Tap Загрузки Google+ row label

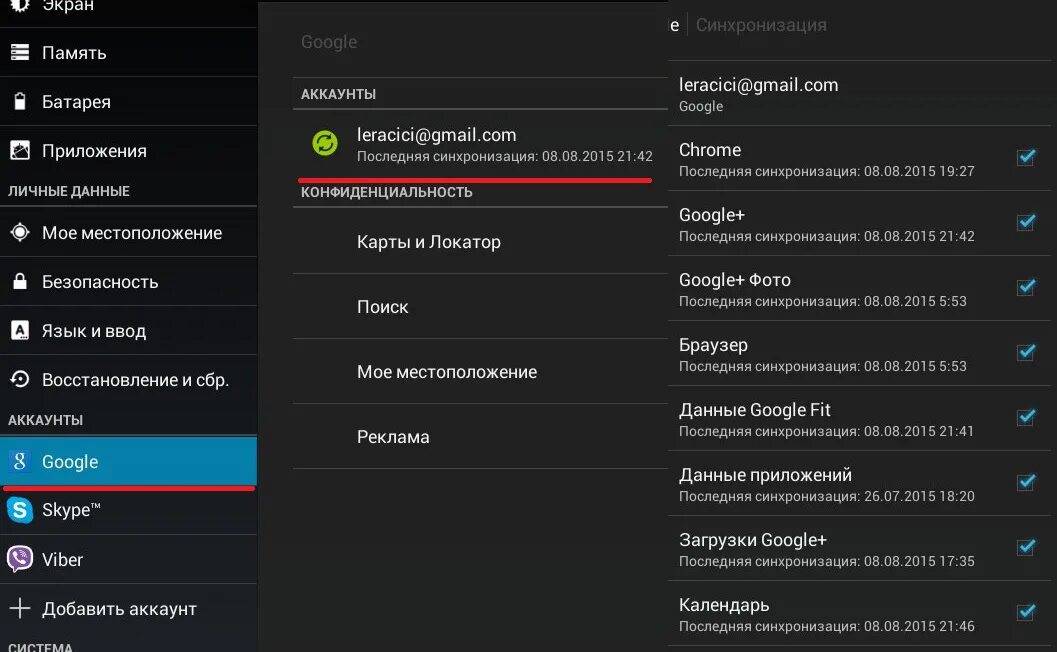click(x=753, y=540)
